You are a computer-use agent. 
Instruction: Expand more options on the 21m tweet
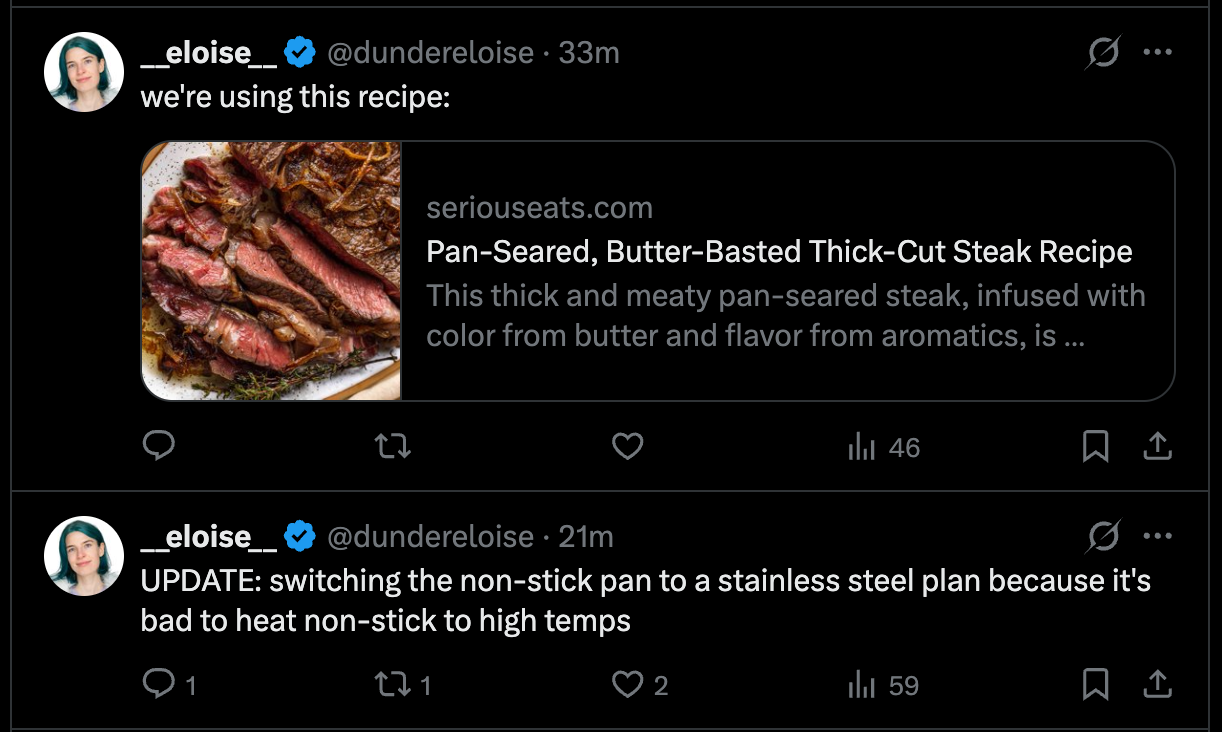click(x=1157, y=537)
